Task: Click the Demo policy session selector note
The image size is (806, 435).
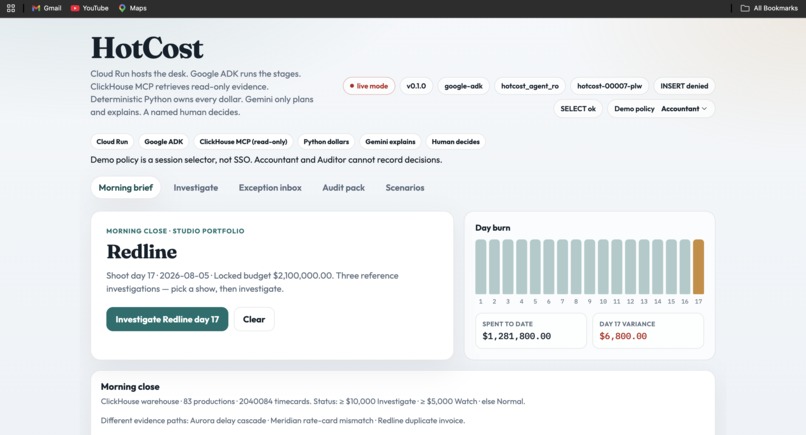Action: point(266,160)
